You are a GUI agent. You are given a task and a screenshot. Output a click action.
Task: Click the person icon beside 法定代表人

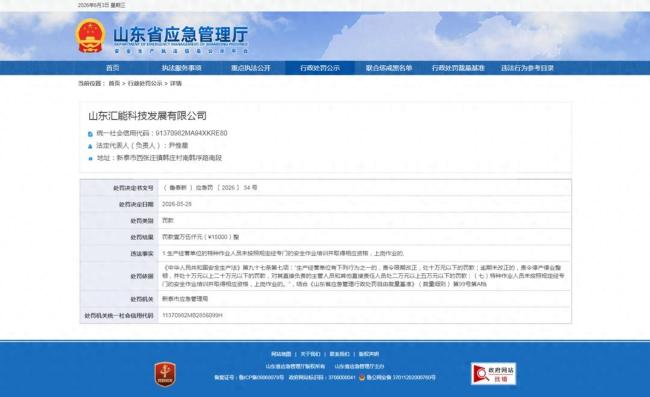pos(90,146)
